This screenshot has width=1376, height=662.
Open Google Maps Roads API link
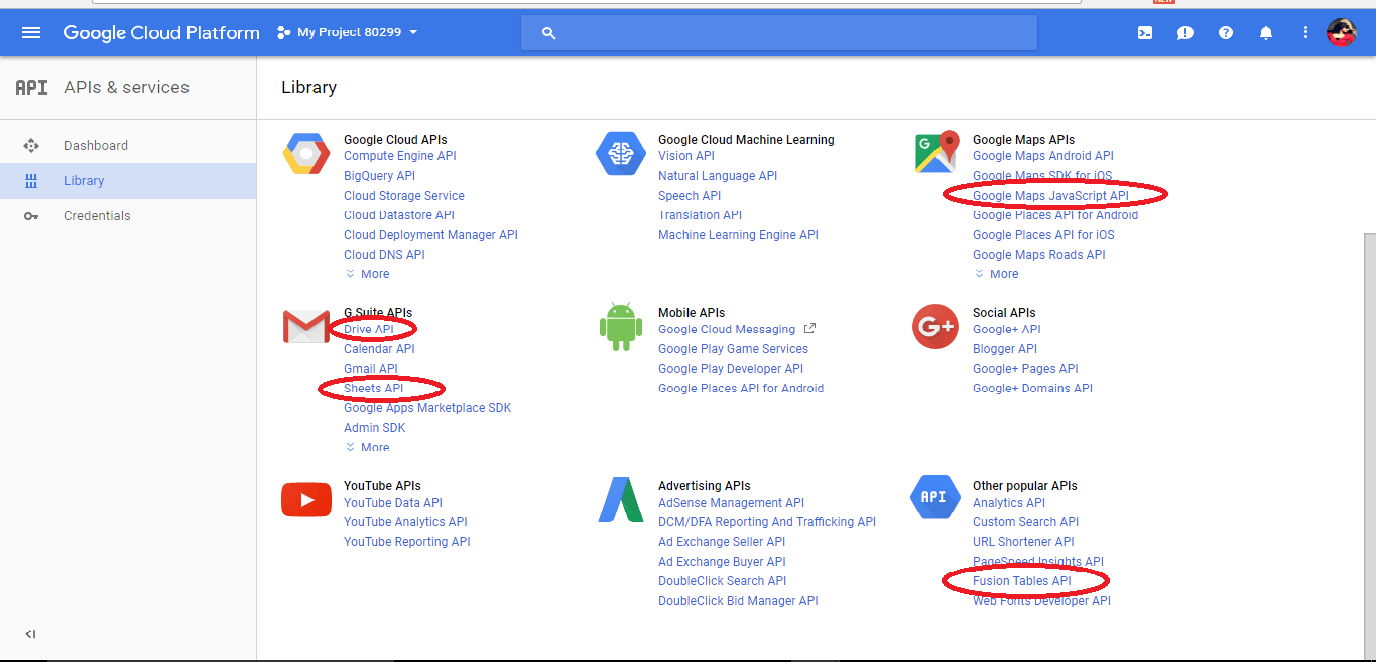(x=1039, y=255)
